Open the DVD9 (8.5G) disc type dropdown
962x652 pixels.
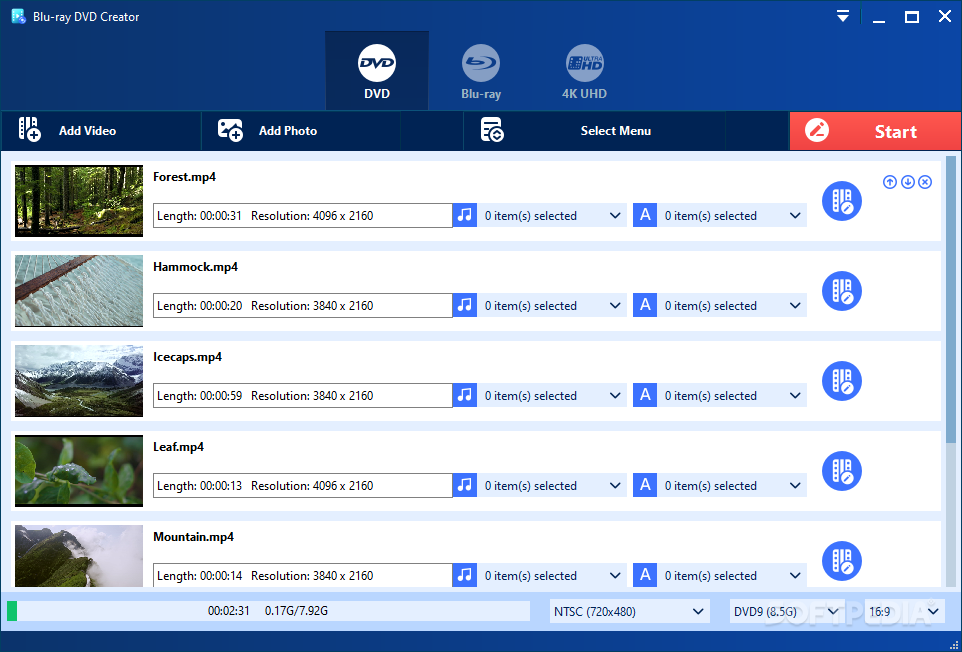pos(786,611)
